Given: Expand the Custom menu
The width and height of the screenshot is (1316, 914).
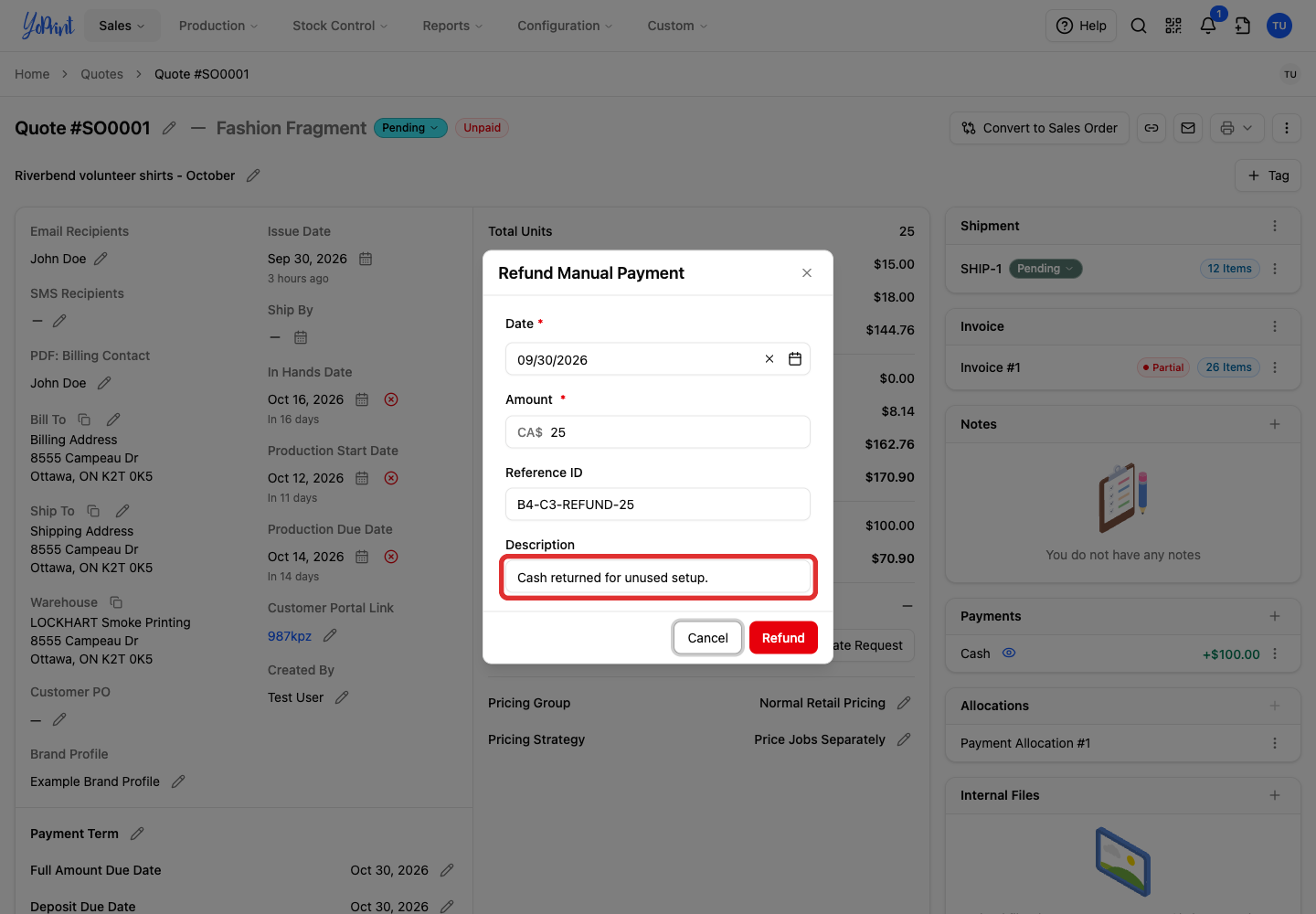Looking at the screenshot, I should 677,26.
